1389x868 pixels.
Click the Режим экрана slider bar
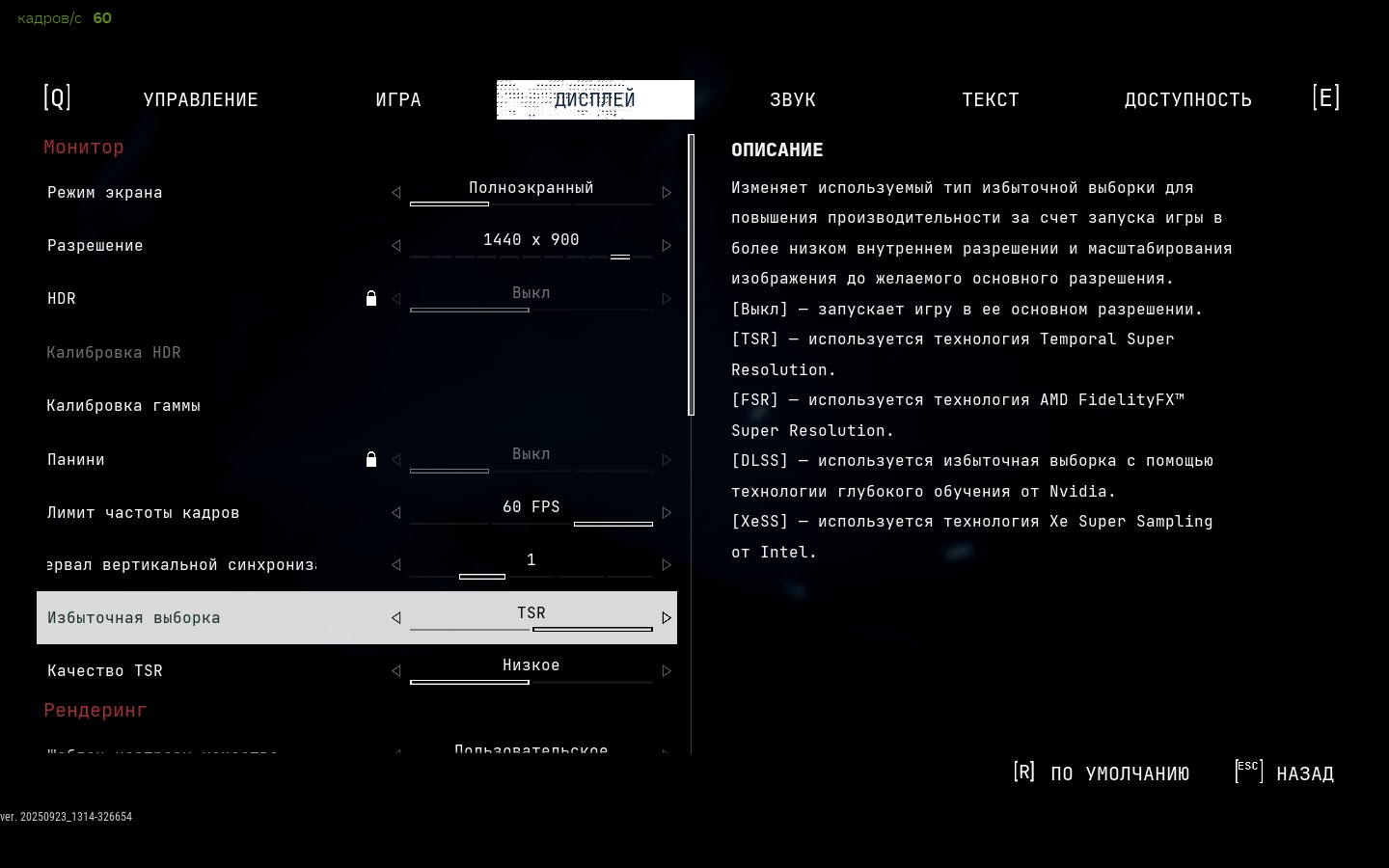click(531, 203)
